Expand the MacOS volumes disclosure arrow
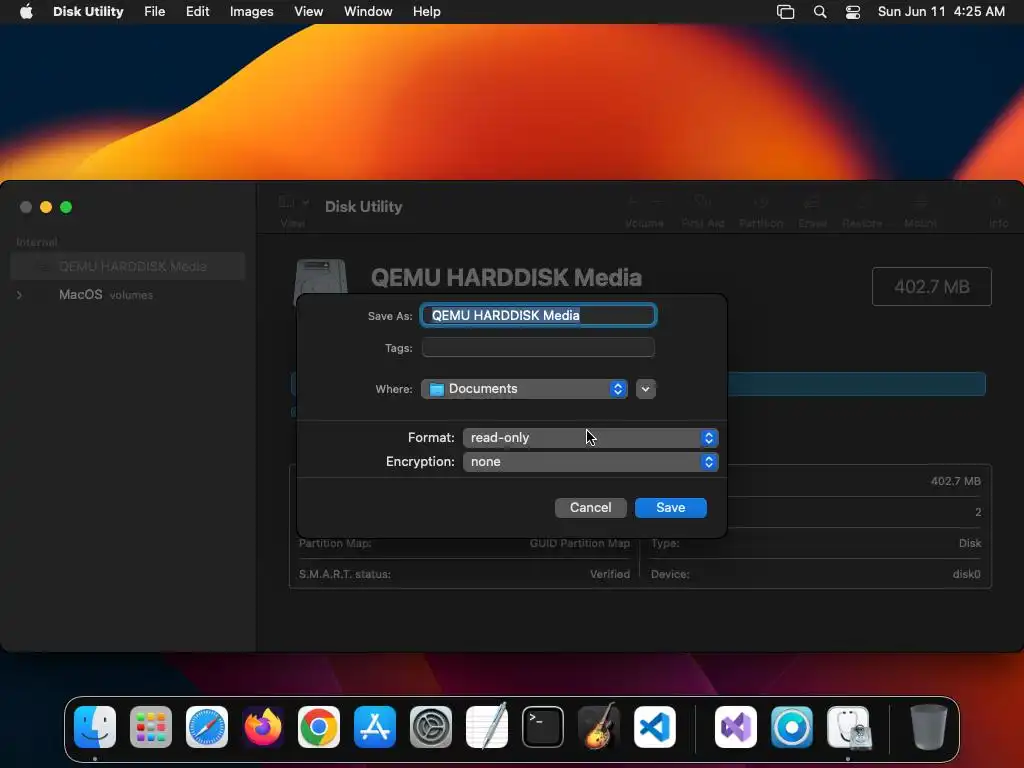1024x768 pixels. pyautogui.click(x=20, y=295)
